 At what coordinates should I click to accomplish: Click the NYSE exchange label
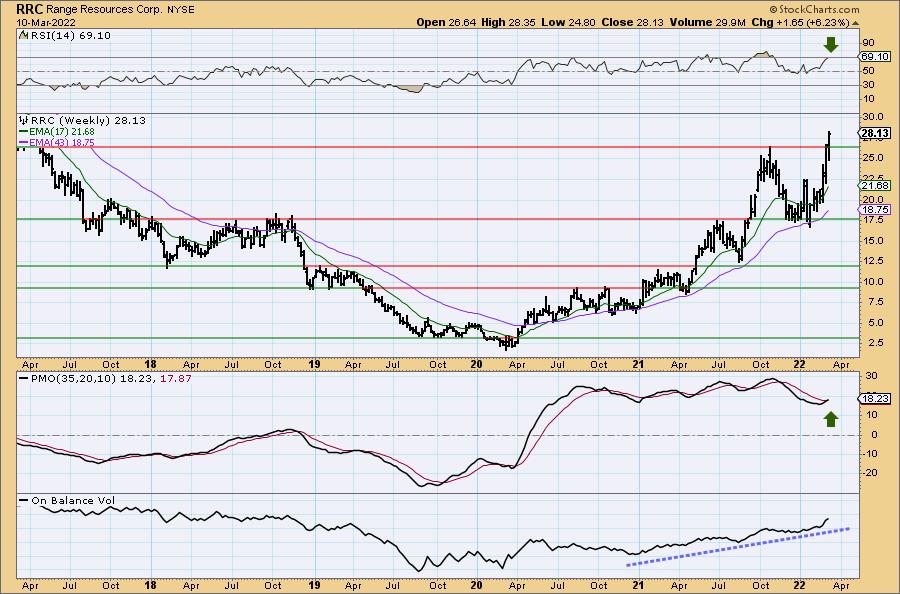pos(180,10)
